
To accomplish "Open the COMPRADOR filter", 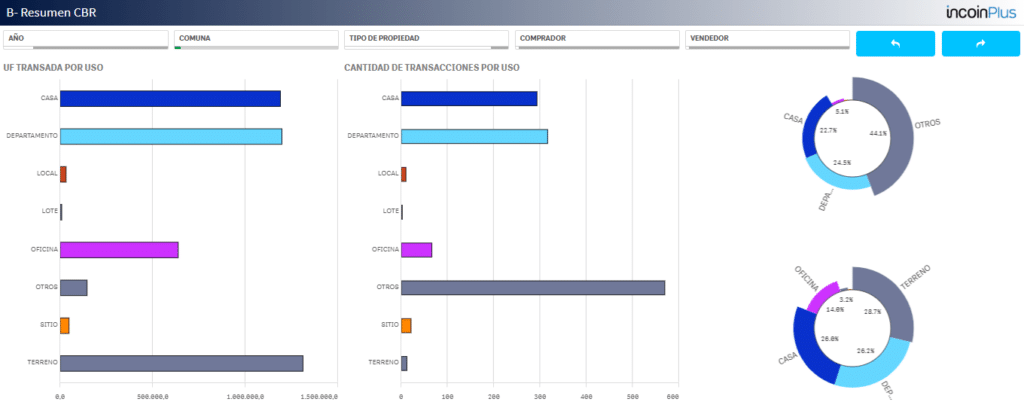I will (x=597, y=39).
